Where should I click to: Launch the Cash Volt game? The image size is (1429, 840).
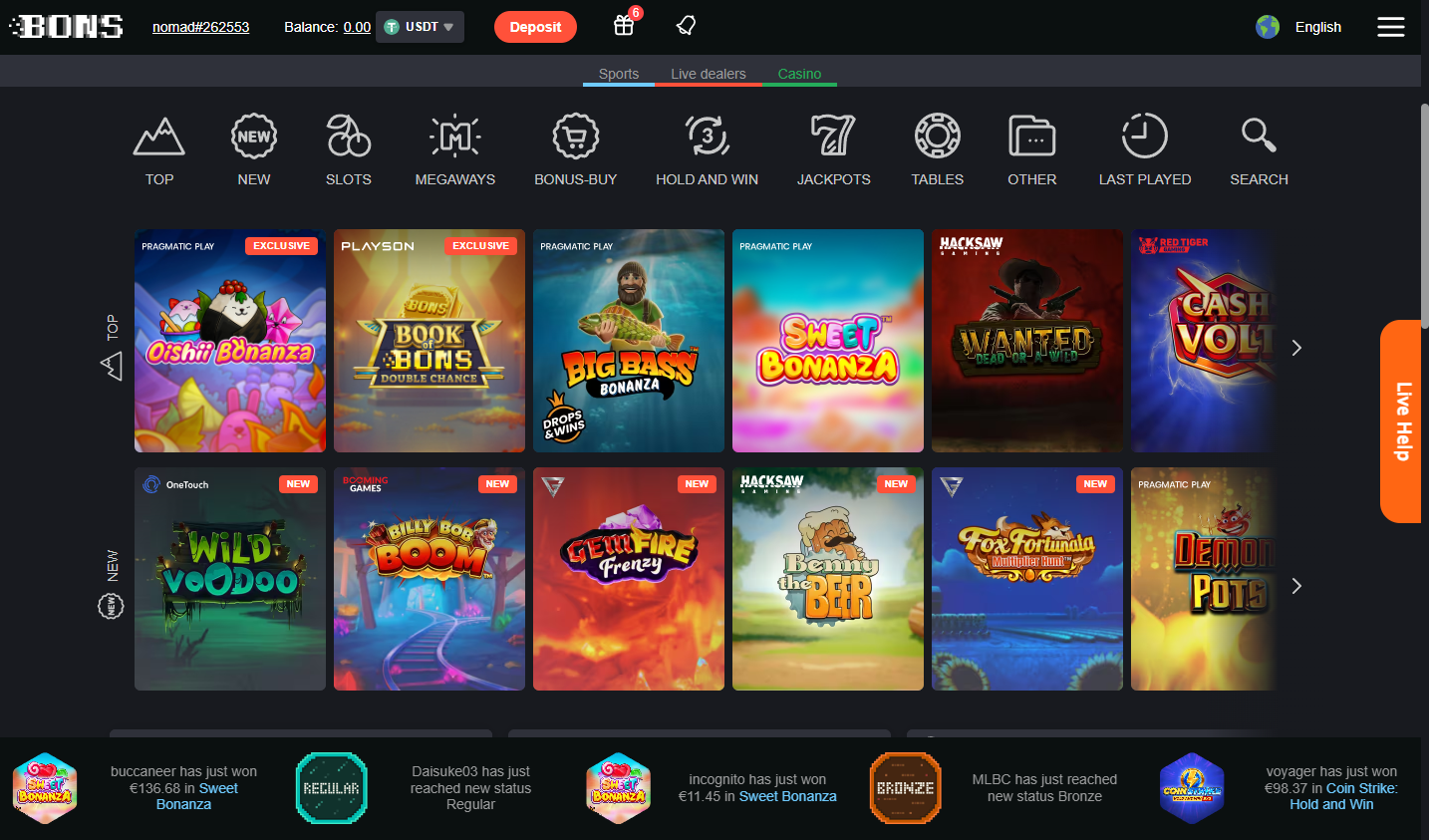click(1204, 341)
